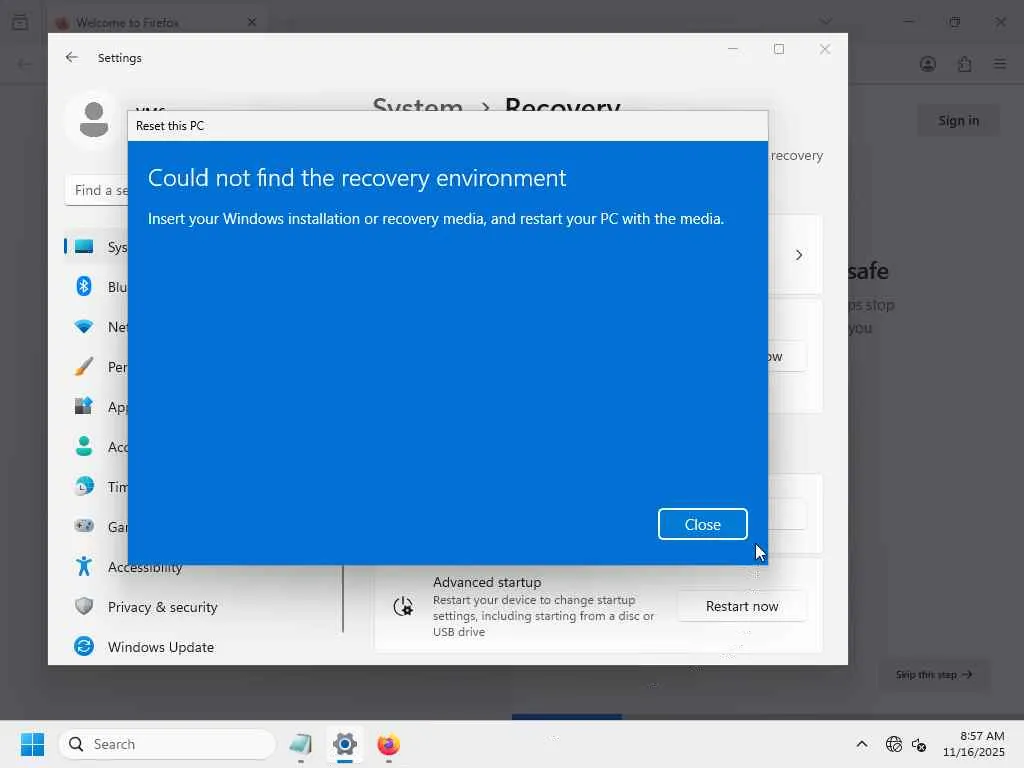
Task: Open the Accessibility figure icon
Action: (84, 566)
